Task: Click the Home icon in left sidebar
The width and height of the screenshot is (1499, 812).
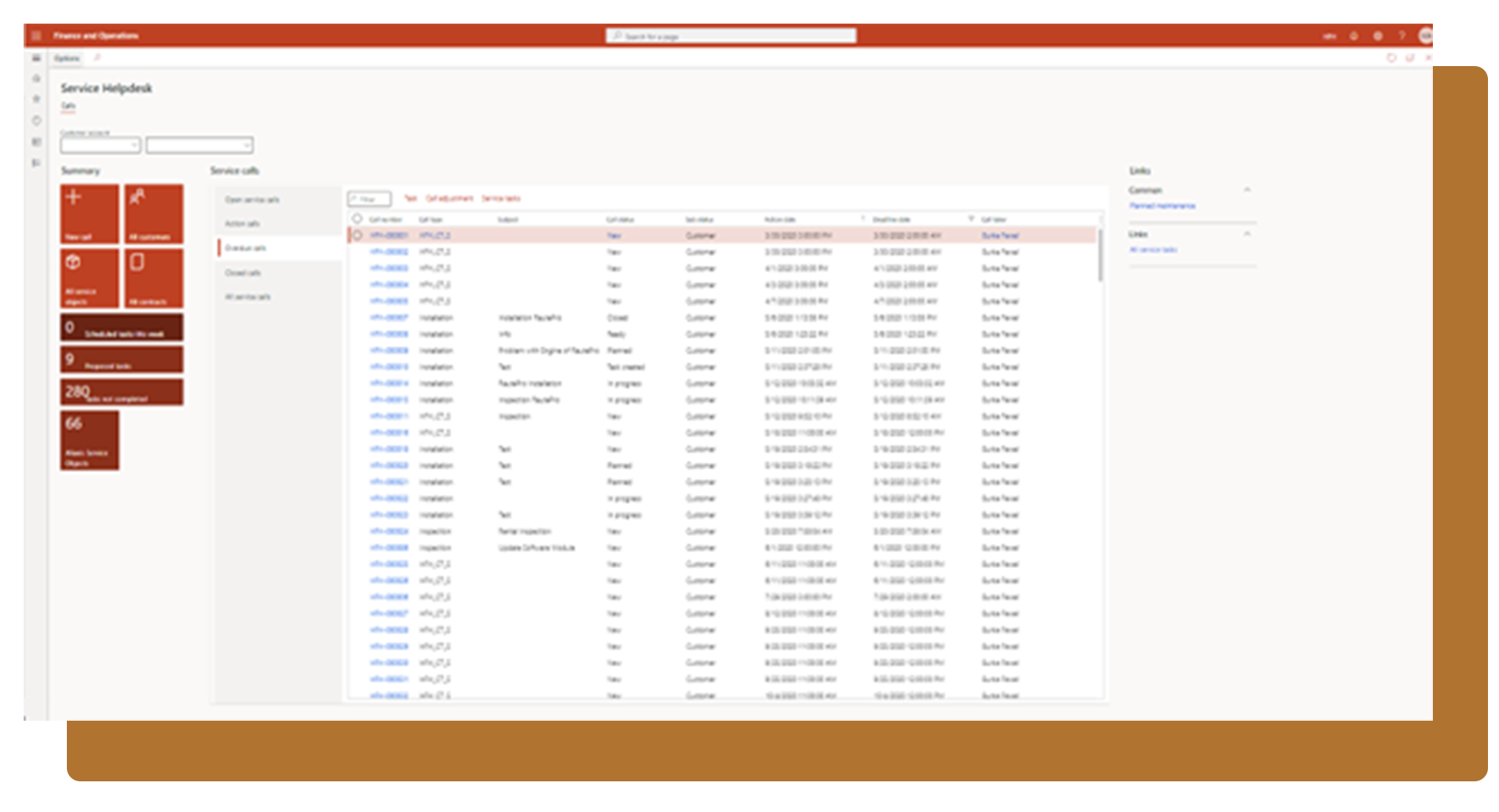Action: 36,79
